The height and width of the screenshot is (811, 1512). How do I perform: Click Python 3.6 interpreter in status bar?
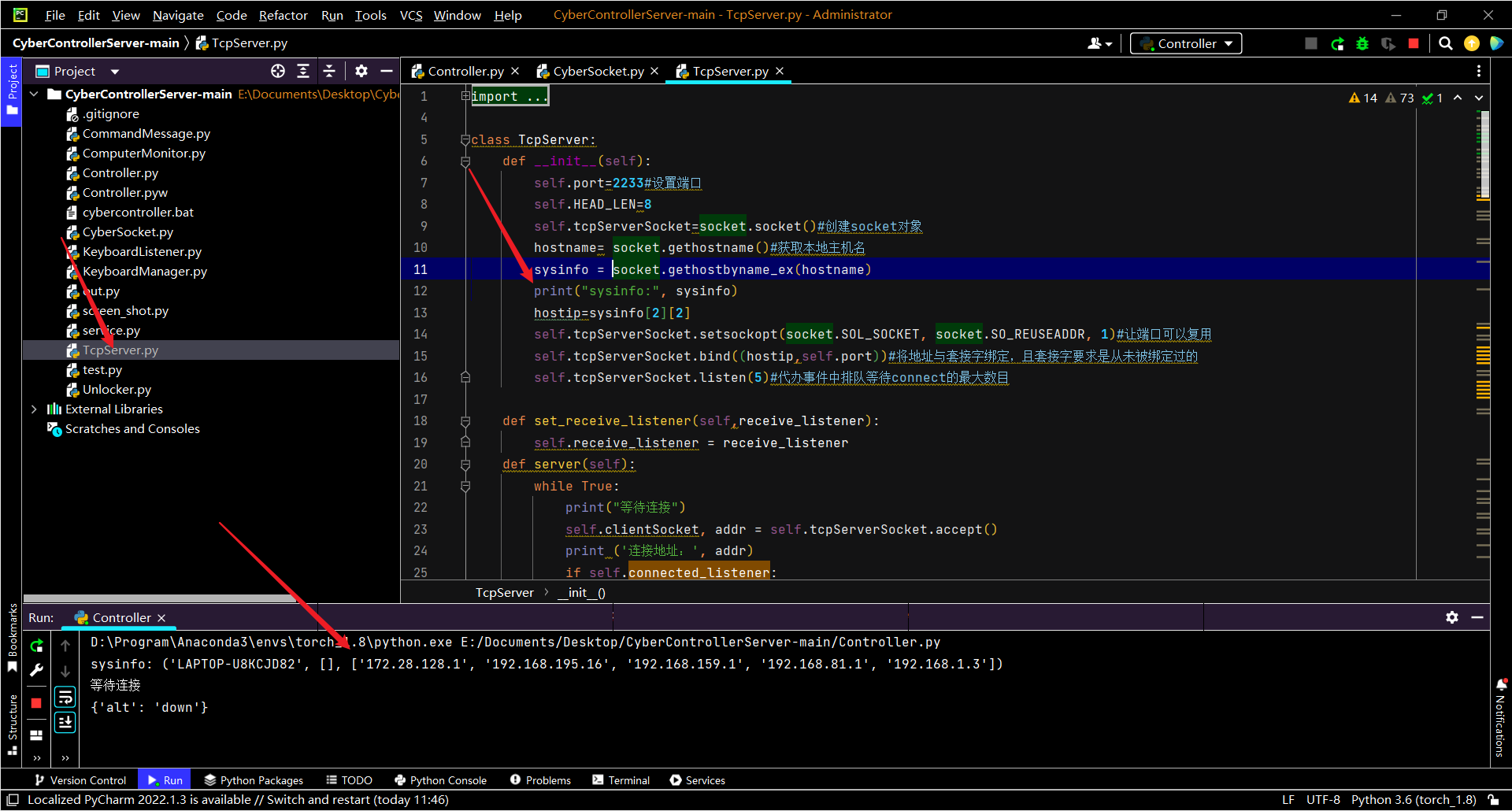1414,800
